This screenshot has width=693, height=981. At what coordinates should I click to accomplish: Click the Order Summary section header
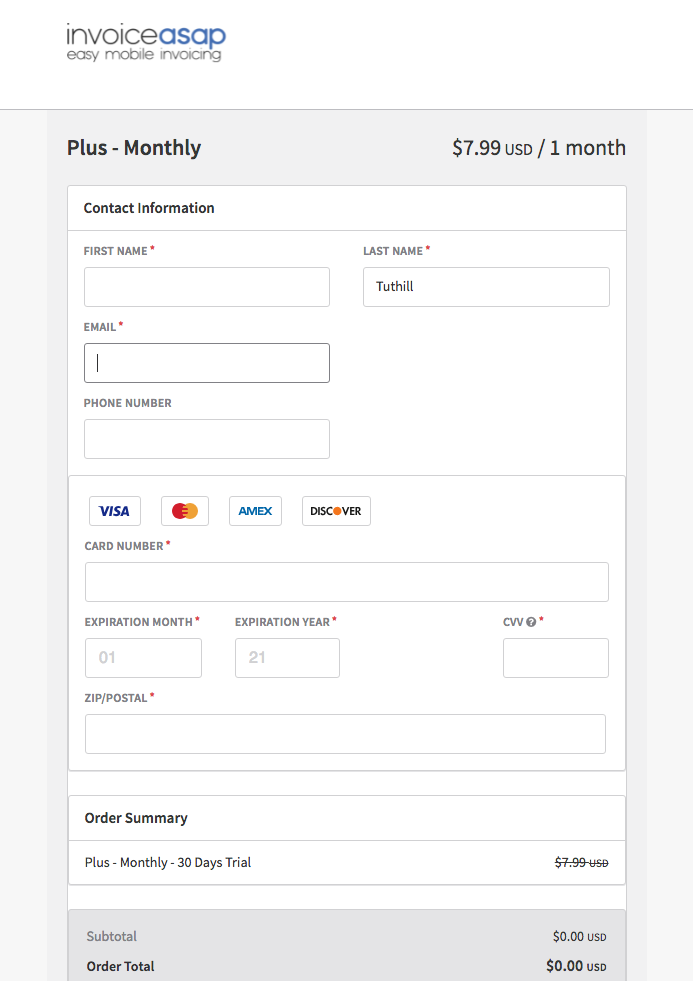(x=136, y=818)
